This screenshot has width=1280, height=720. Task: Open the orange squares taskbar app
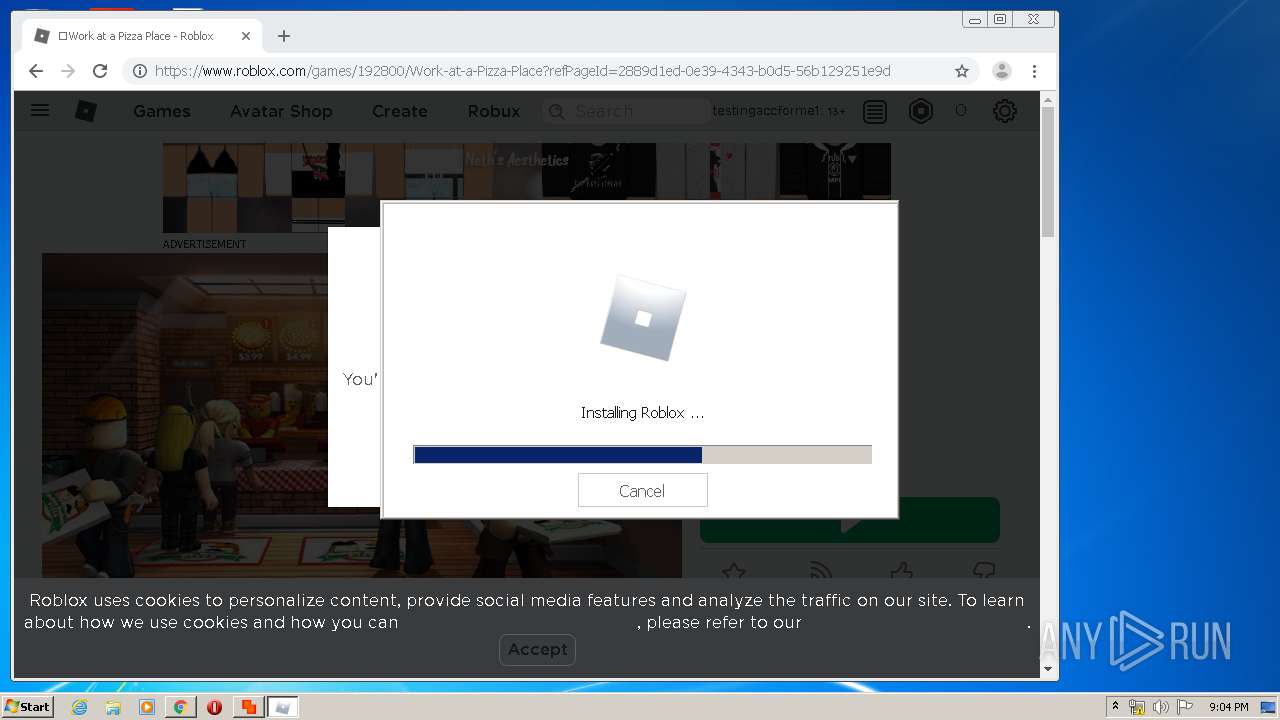tap(248, 707)
